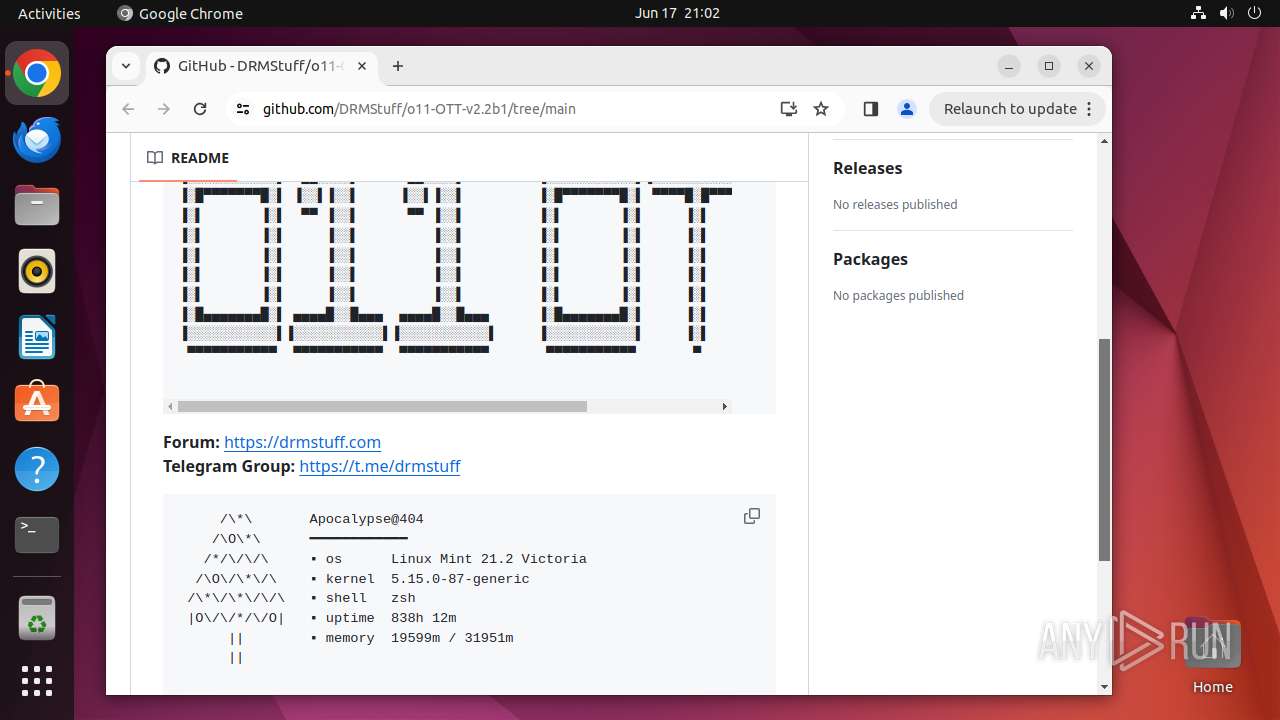This screenshot has height=720, width=1280.
Task: Open the power menu in top bar
Action: point(1254,13)
